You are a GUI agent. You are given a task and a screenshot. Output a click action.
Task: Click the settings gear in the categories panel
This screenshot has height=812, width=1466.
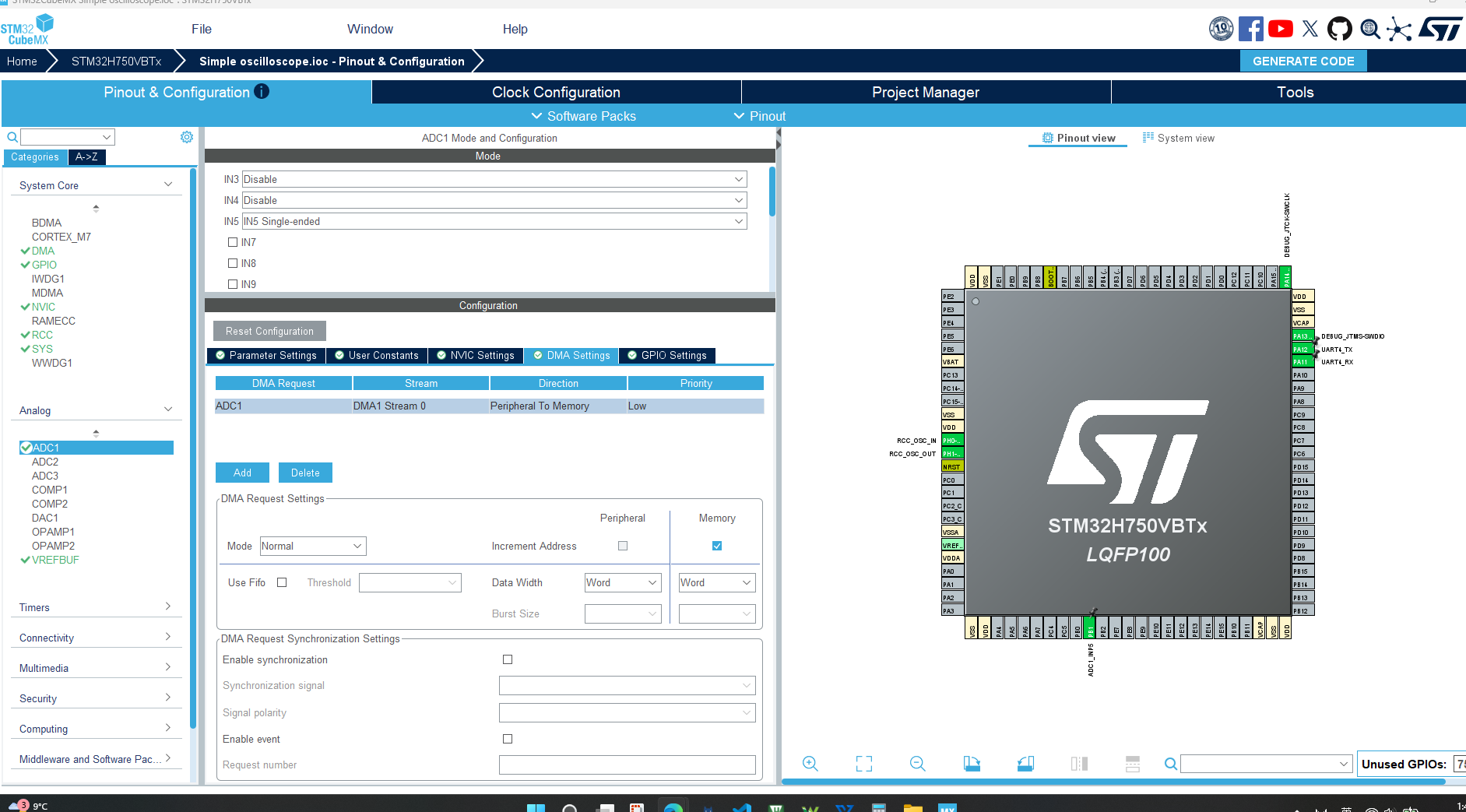click(x=187, y=137)
